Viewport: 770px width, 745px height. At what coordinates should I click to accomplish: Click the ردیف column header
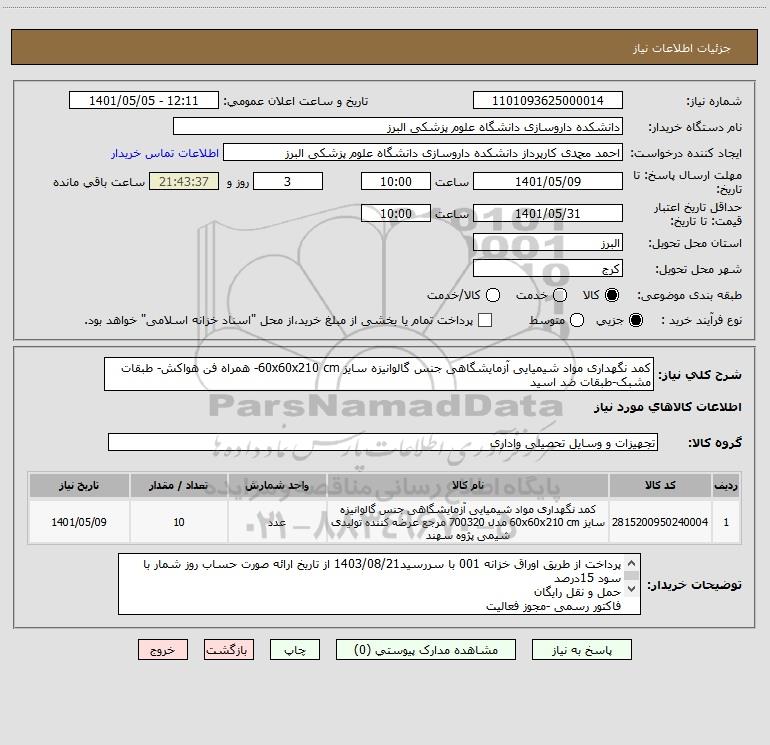coord(726,485)
